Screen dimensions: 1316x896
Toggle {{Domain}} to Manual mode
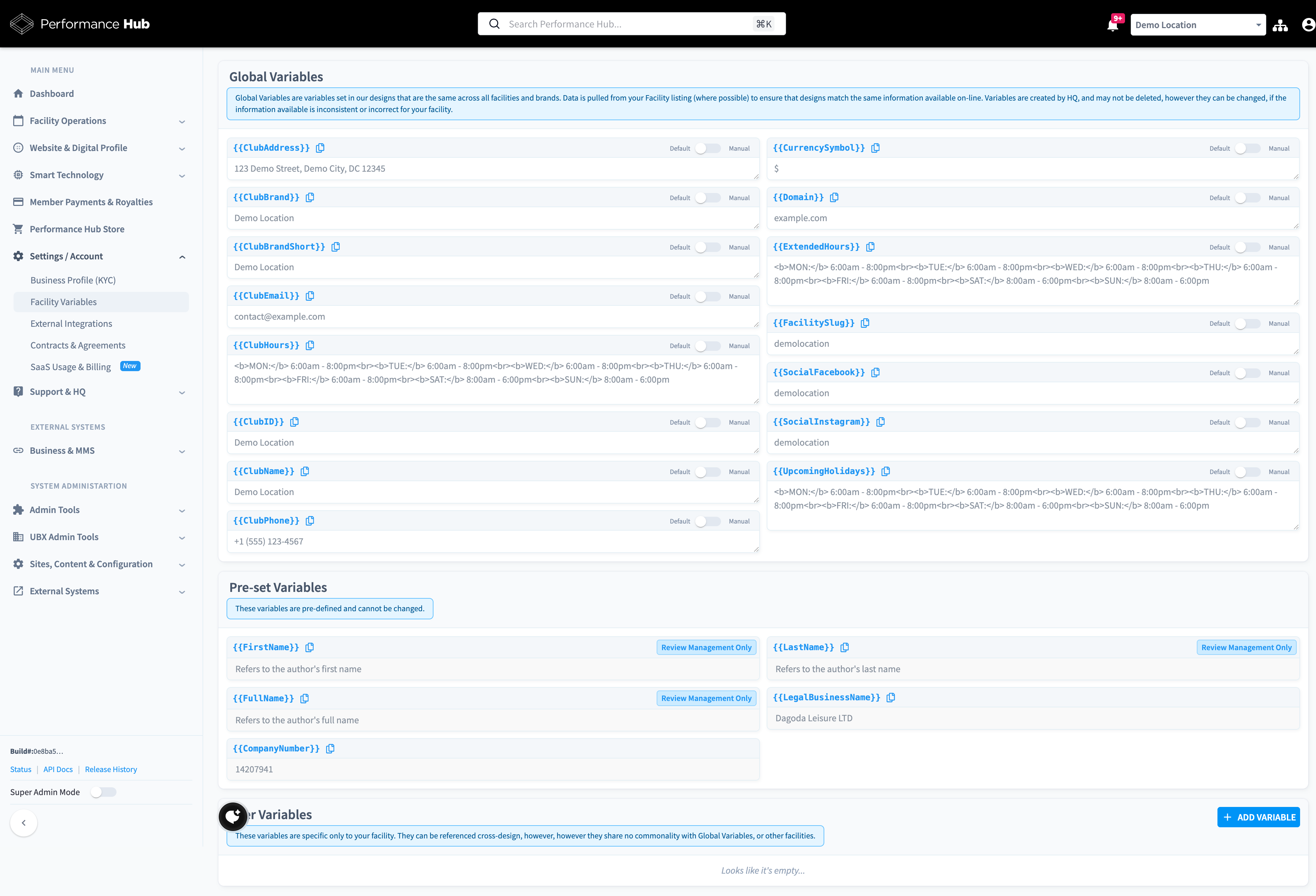pyautogui.click(x=1248, y=198)
